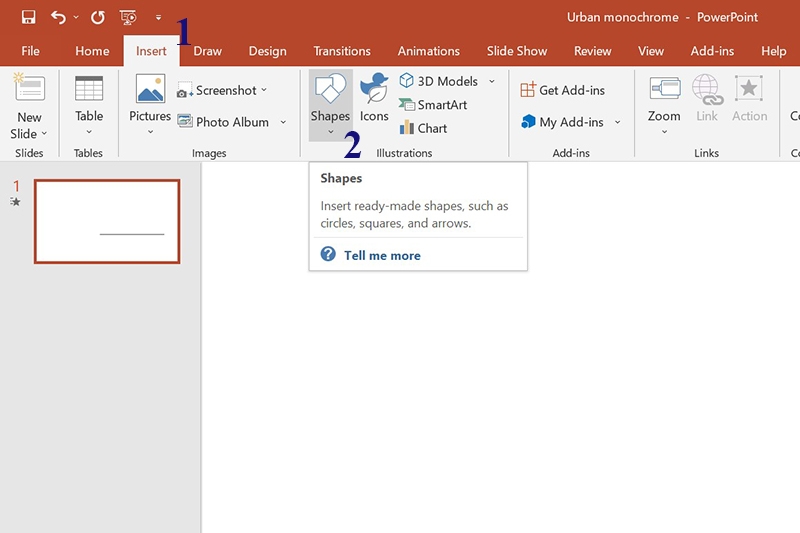Insert a Chart
This screenshot has height=533, width=800.
[423, 128]
